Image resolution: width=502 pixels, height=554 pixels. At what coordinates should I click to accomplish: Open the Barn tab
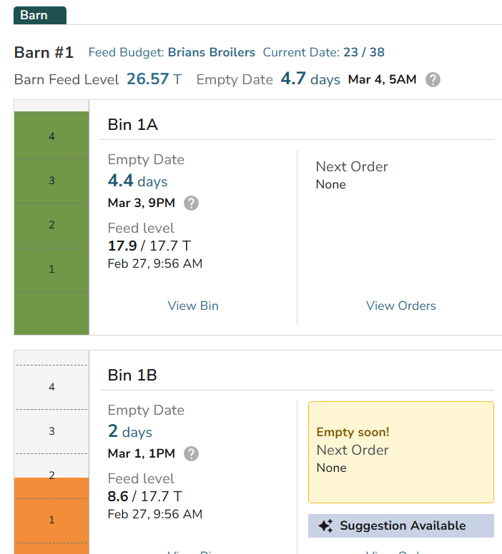pyautogui.click(x=40, y=15)
